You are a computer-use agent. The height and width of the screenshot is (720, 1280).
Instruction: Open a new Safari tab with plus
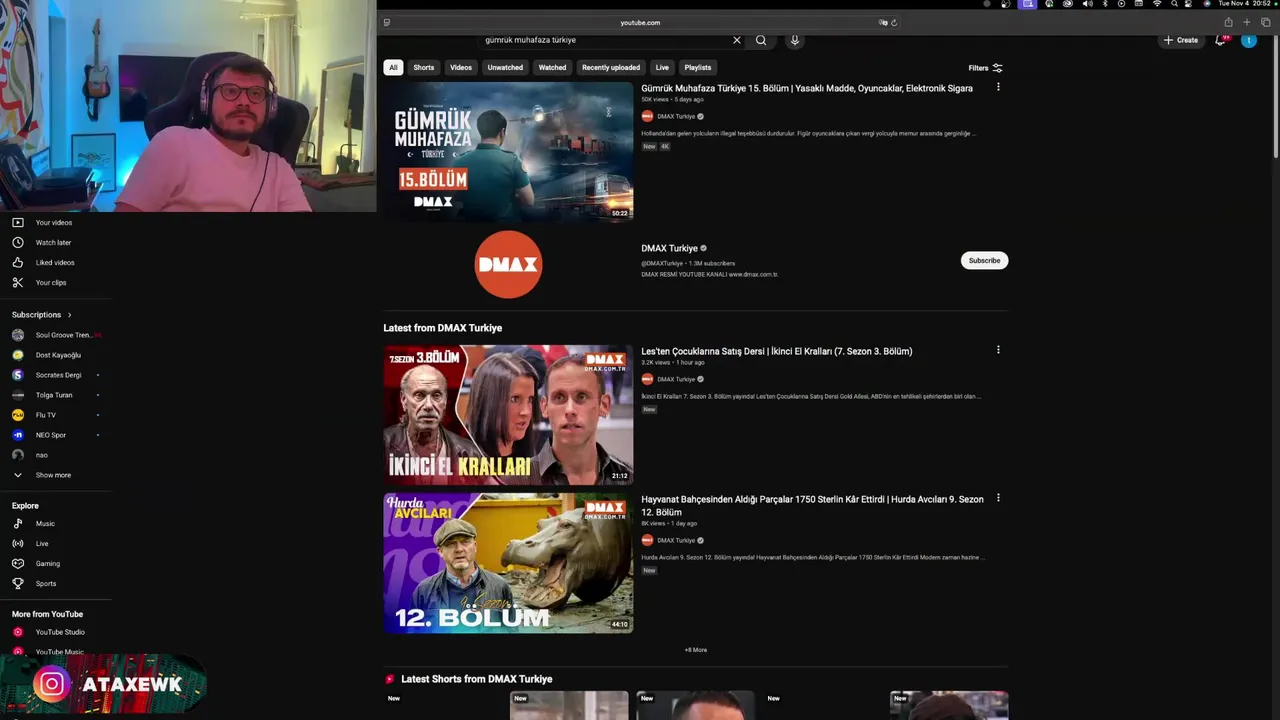(1246, 22)
